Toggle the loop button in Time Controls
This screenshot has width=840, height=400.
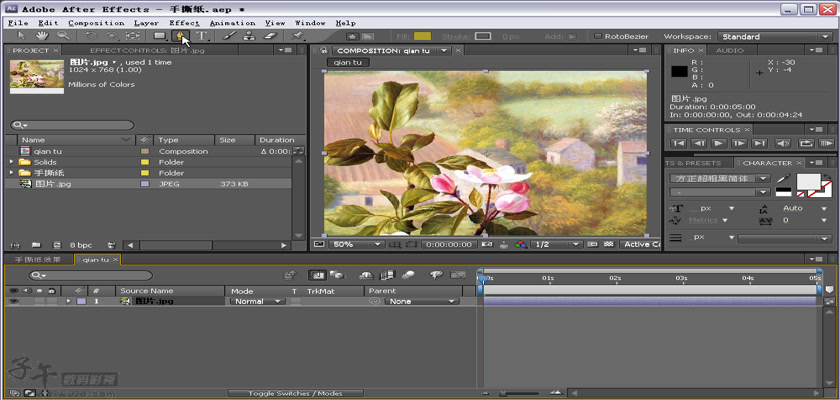point(805,144)
